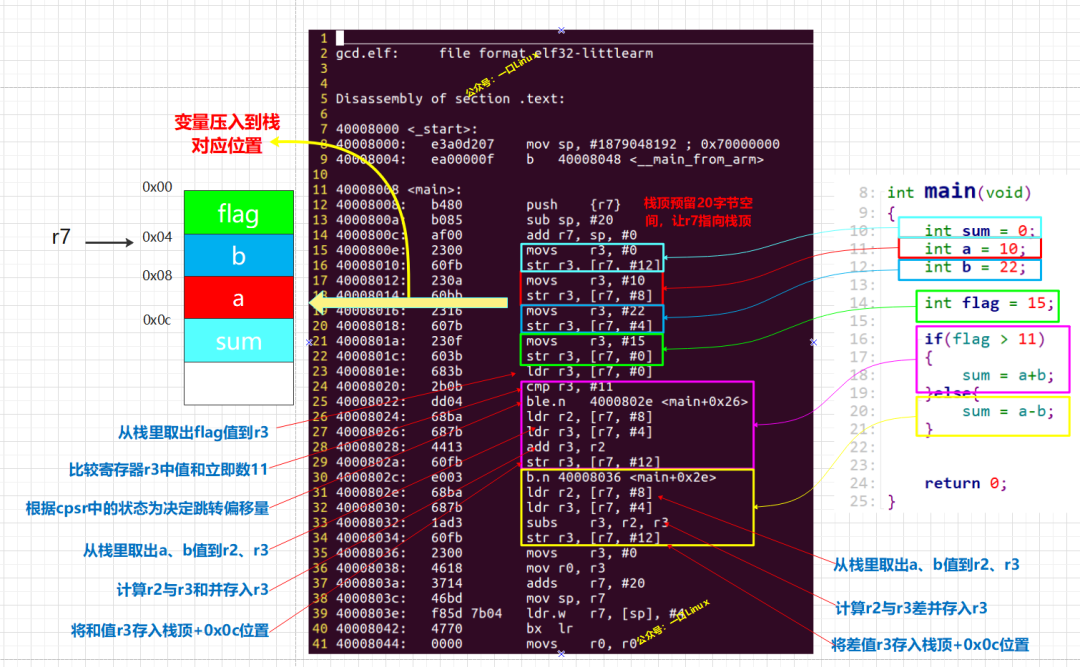Click the branch to __main_from_arm line
Screen dimensions: 1080x667
[645, 159]
